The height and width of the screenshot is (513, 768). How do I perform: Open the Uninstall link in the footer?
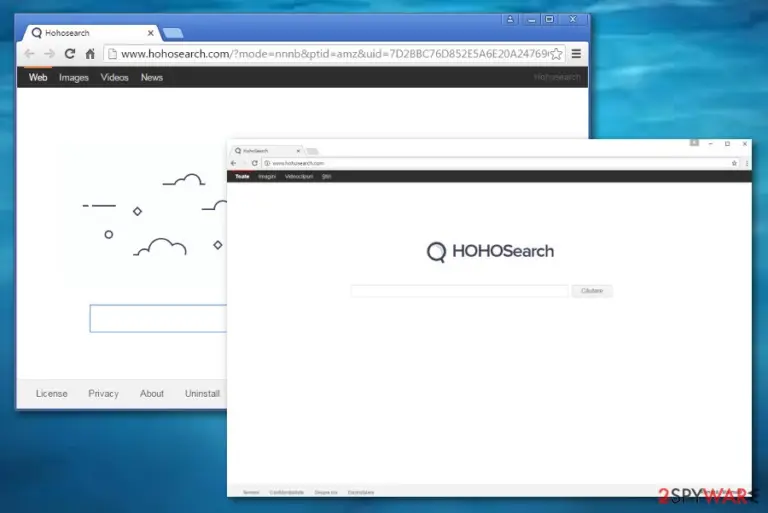[x=202, y=393]
